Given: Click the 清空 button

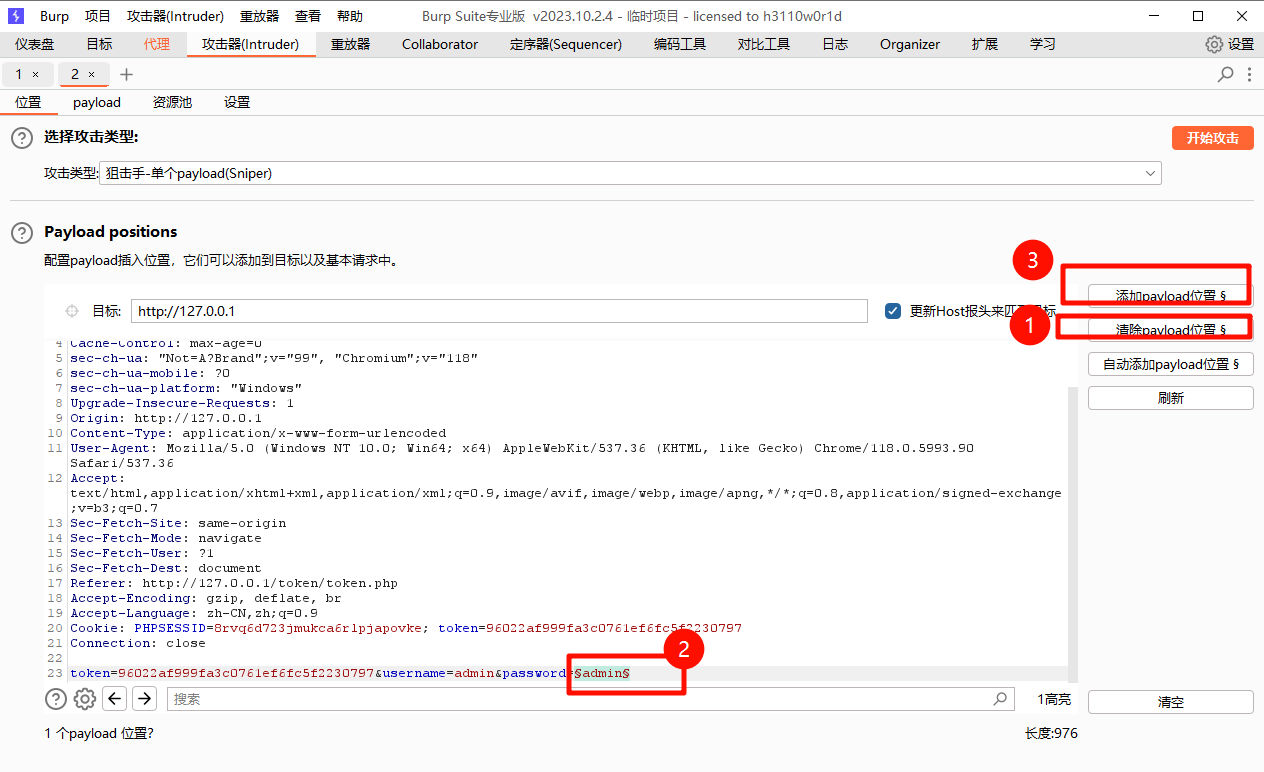Looking at the screenshot, I should (x=1171, y=702).
